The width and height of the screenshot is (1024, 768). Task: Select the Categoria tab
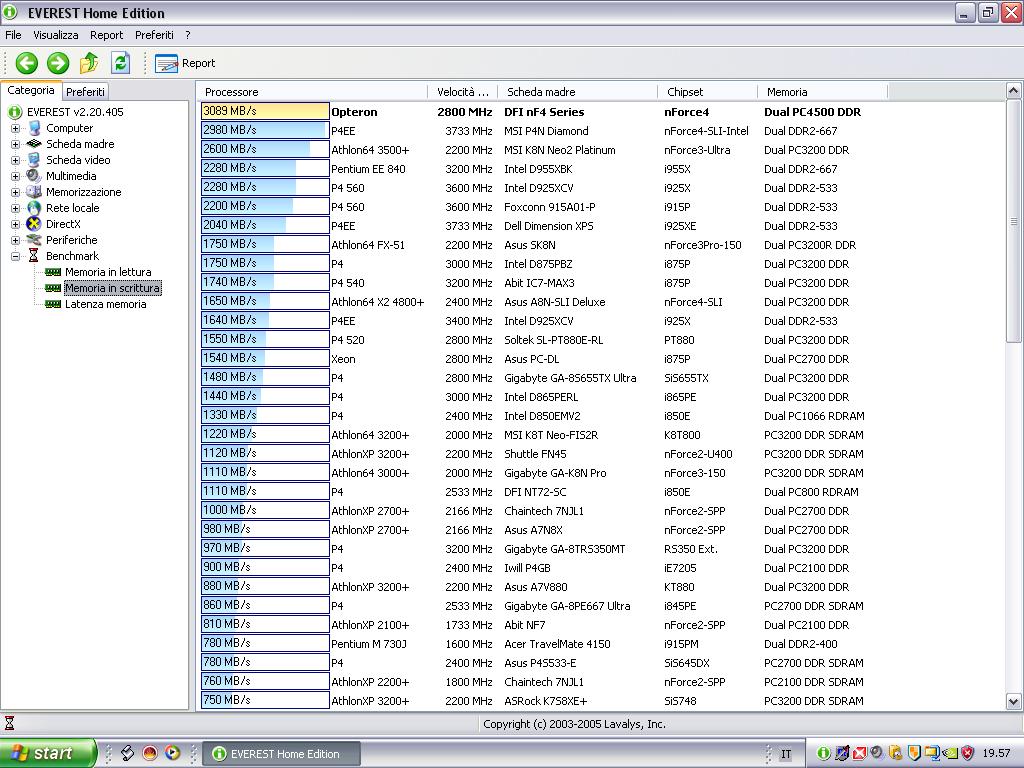tap(31, 90)
